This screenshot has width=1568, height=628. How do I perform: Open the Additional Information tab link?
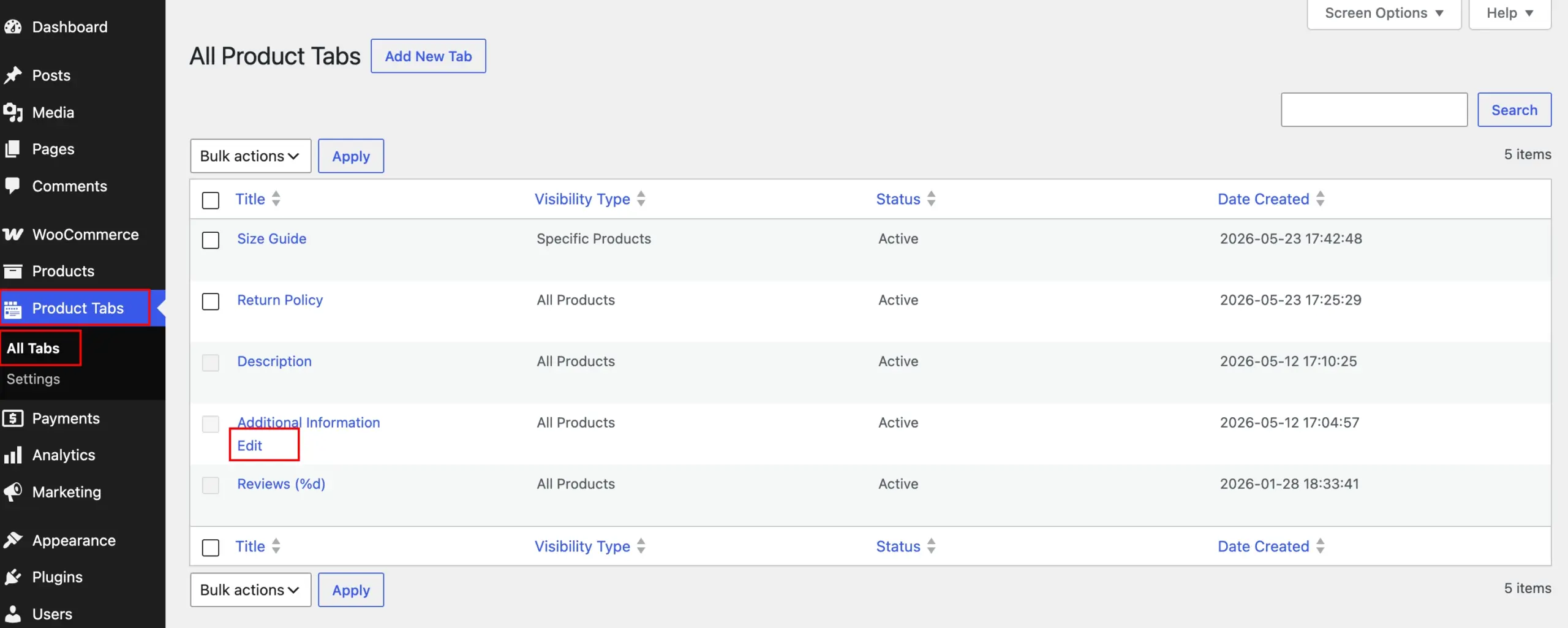[309, 422]
